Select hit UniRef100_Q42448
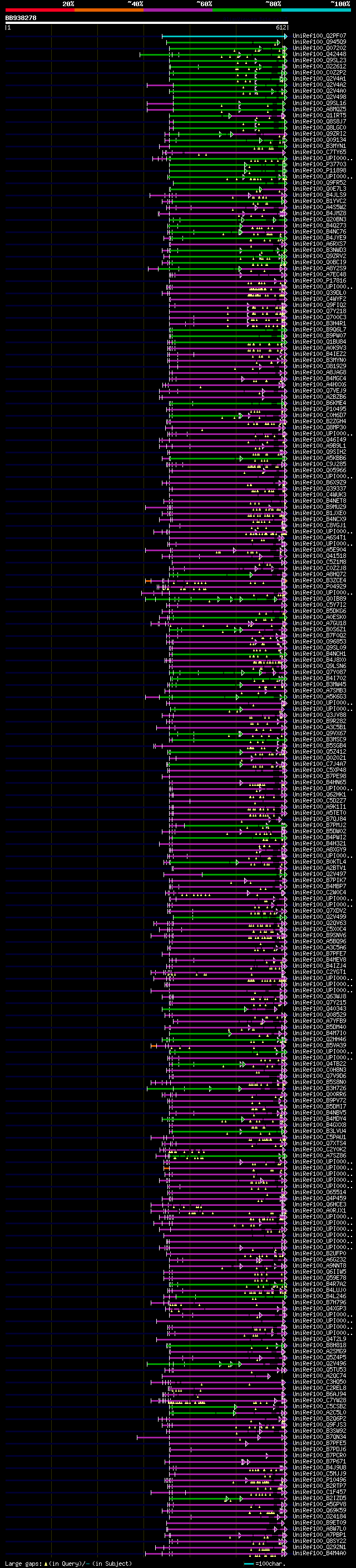The height and width of the screenshot is (1568, 356). coord(319,54)
